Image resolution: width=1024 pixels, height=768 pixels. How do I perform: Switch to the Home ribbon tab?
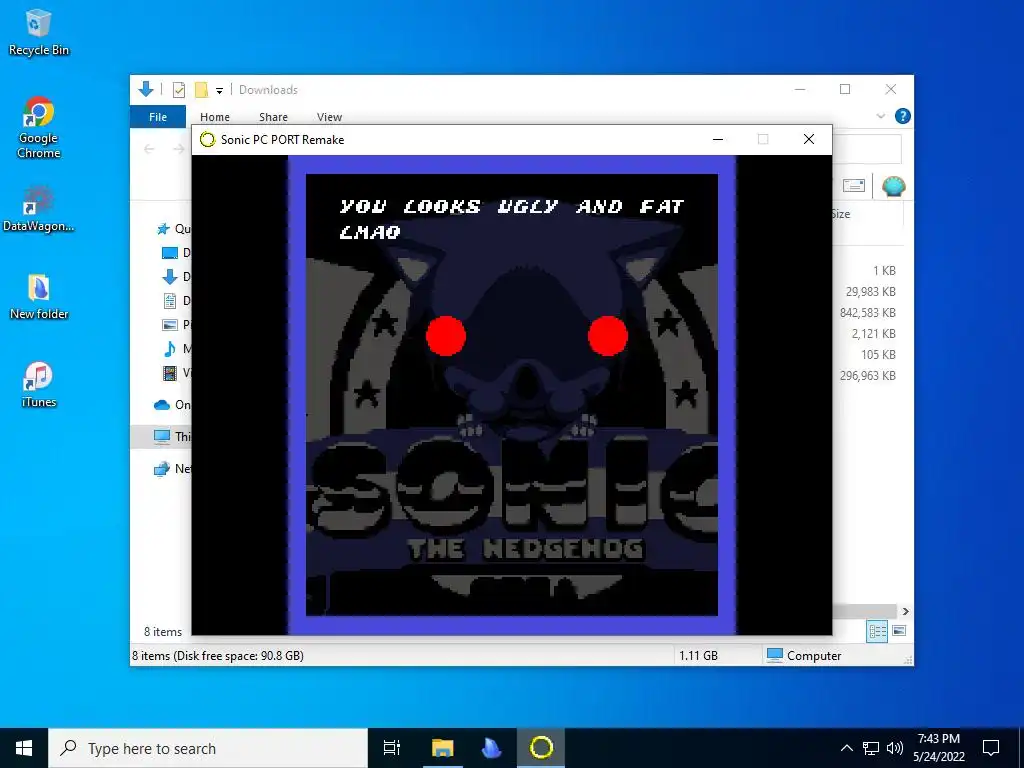[x=215, y=117]
